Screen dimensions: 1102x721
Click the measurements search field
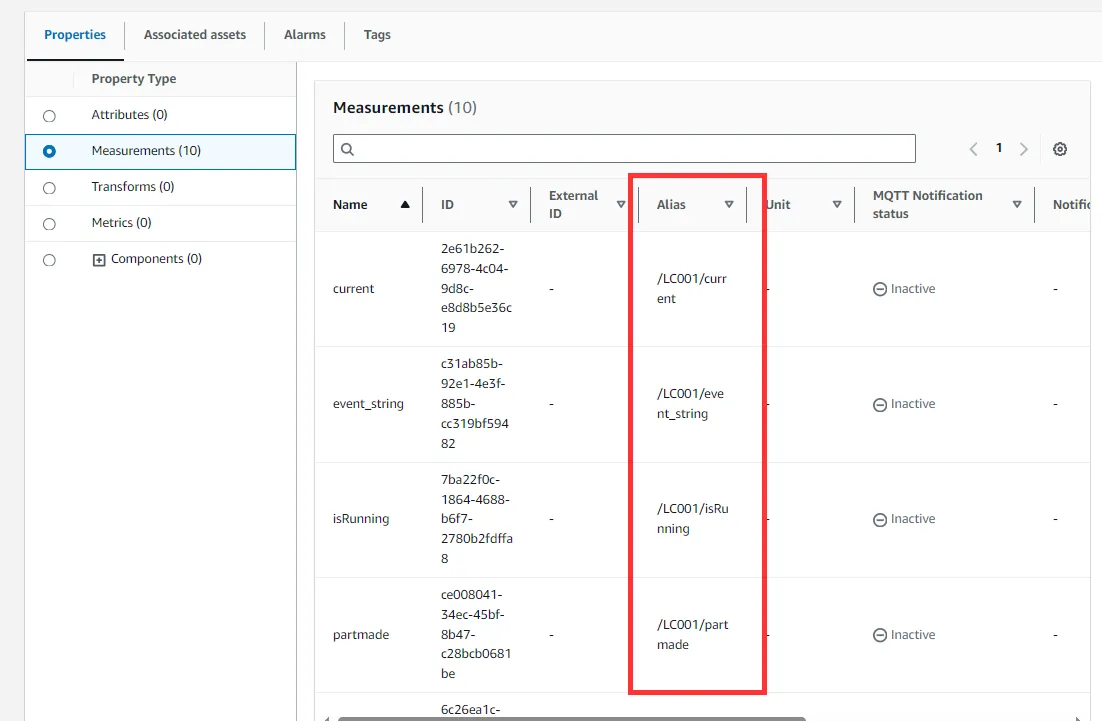(x=624, y=148)
